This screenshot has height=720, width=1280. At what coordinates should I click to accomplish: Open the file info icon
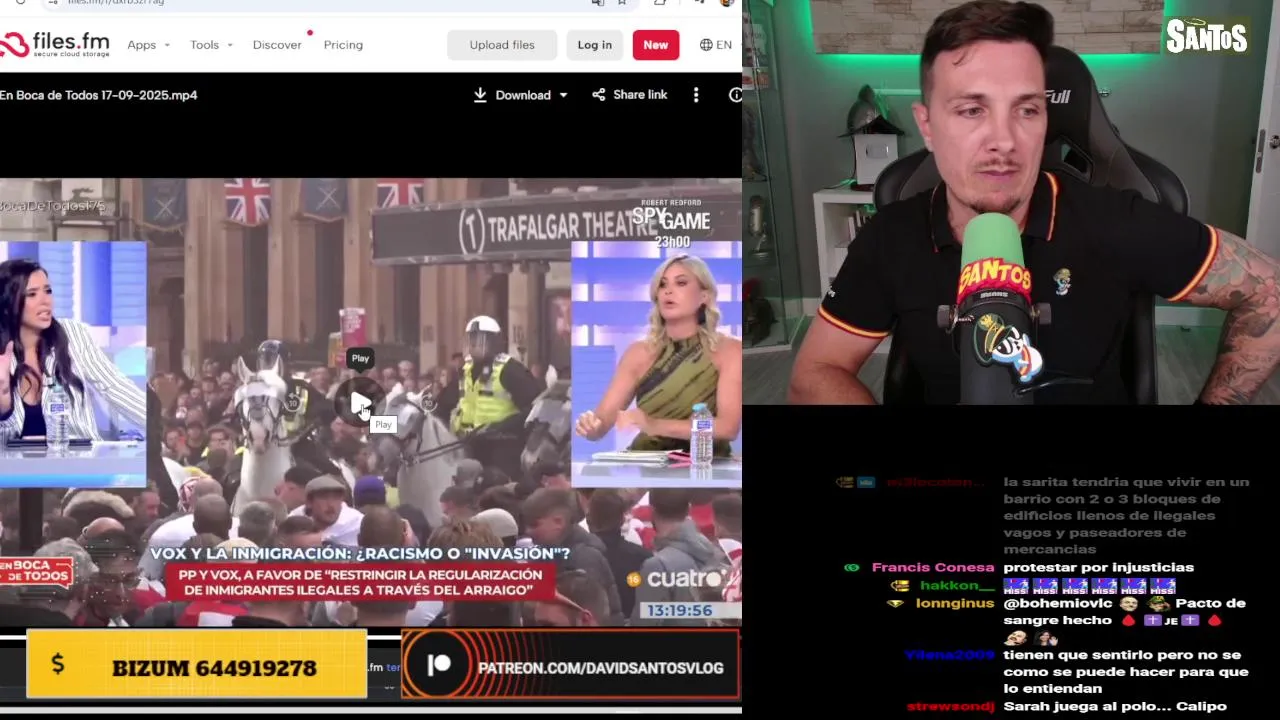736,95
